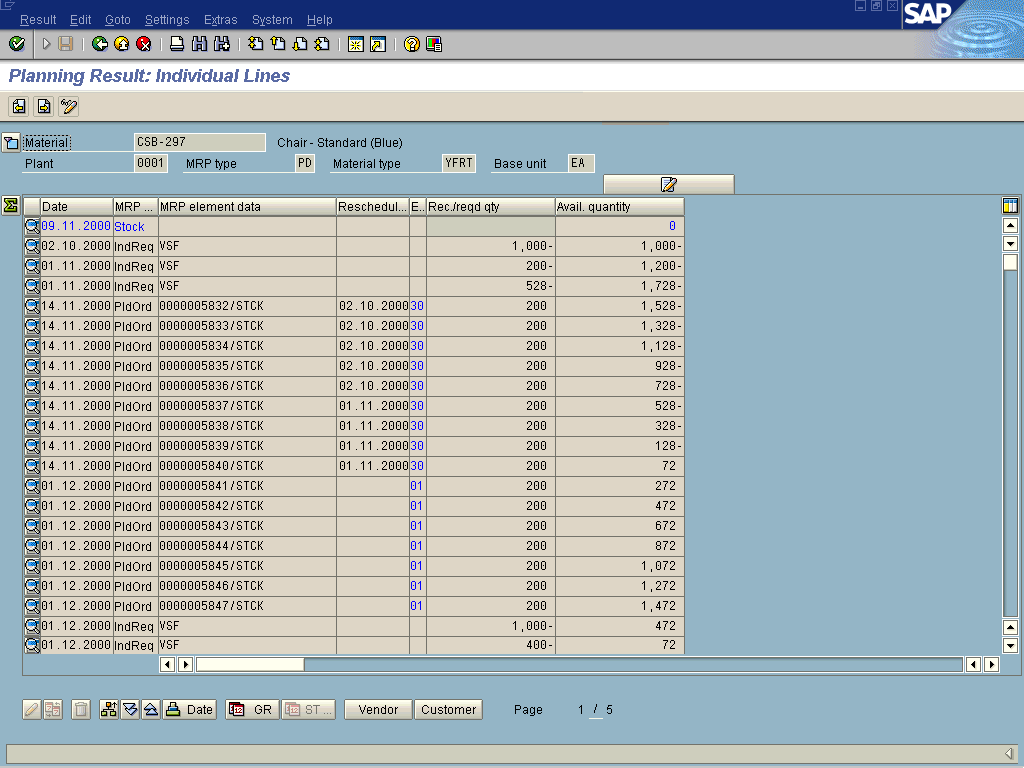Open the Help menu
The image size is (1024, 768).
(319, 20)
